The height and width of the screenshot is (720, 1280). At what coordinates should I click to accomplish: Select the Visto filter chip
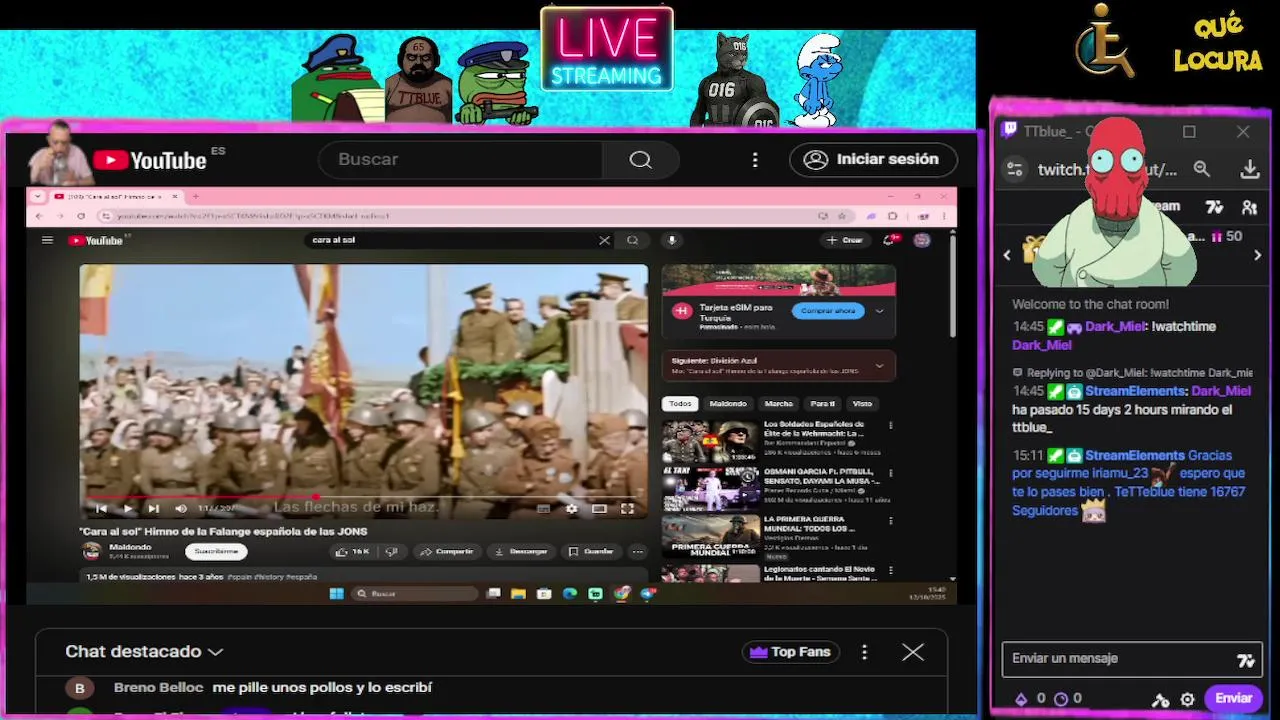862,404
